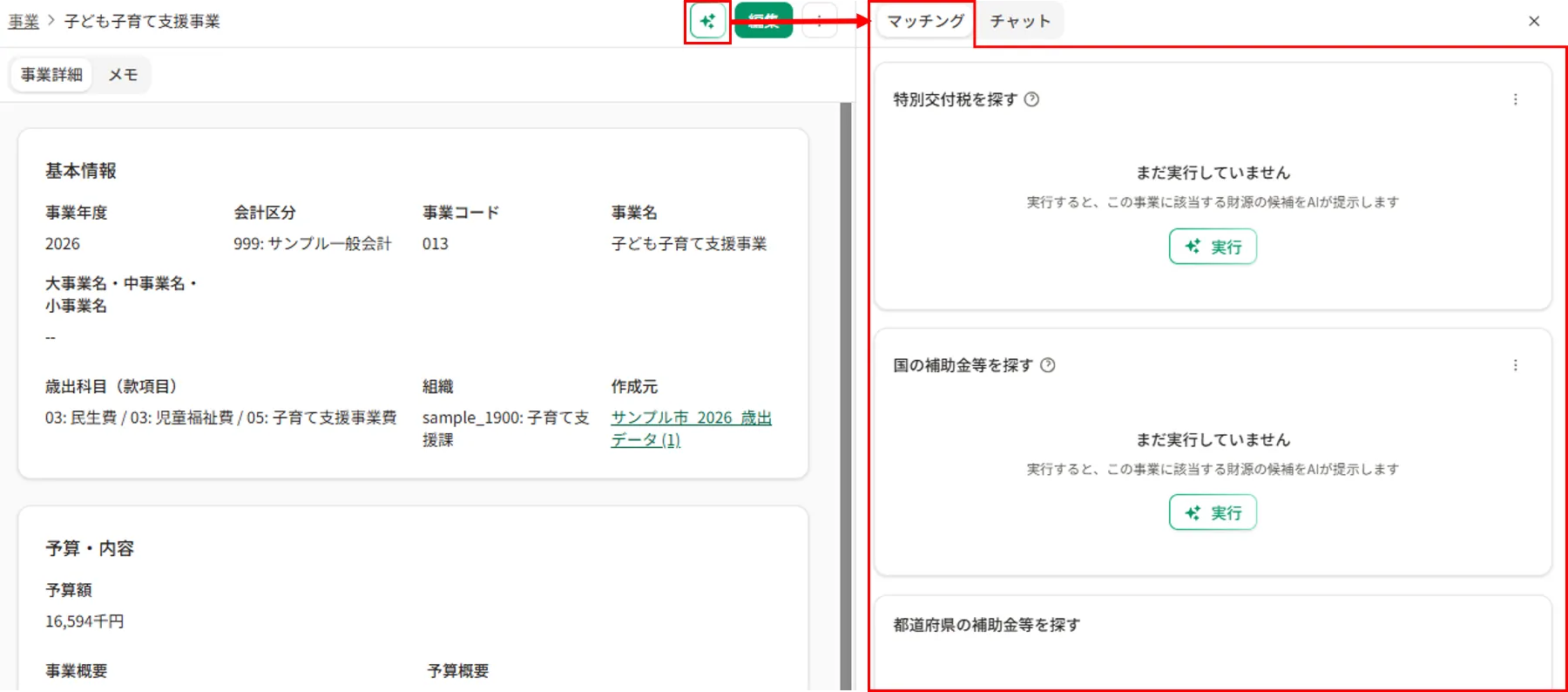The image size is (1568, 692).
Task: Click 都道府県の補助金等を探す card heading
Action: 986,625
